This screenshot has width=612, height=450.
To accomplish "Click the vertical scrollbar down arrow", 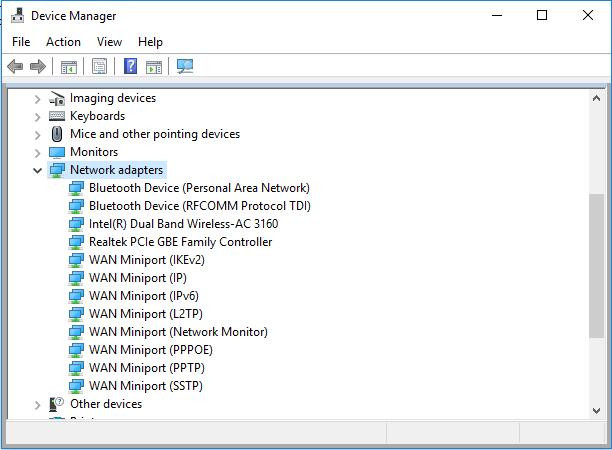I will click(x=597, y=409).
